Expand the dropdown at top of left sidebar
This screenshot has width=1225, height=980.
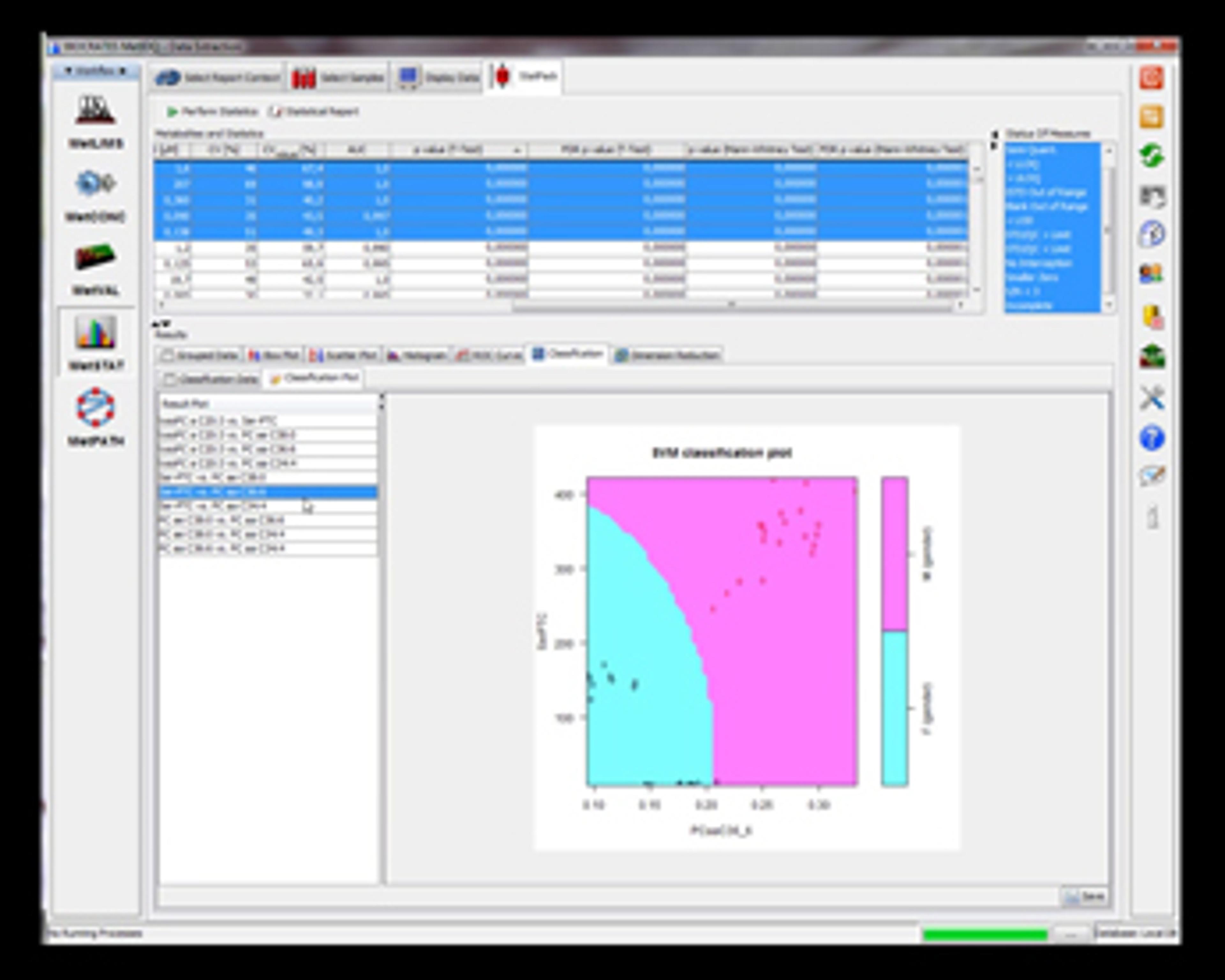[x=95, y=71]
